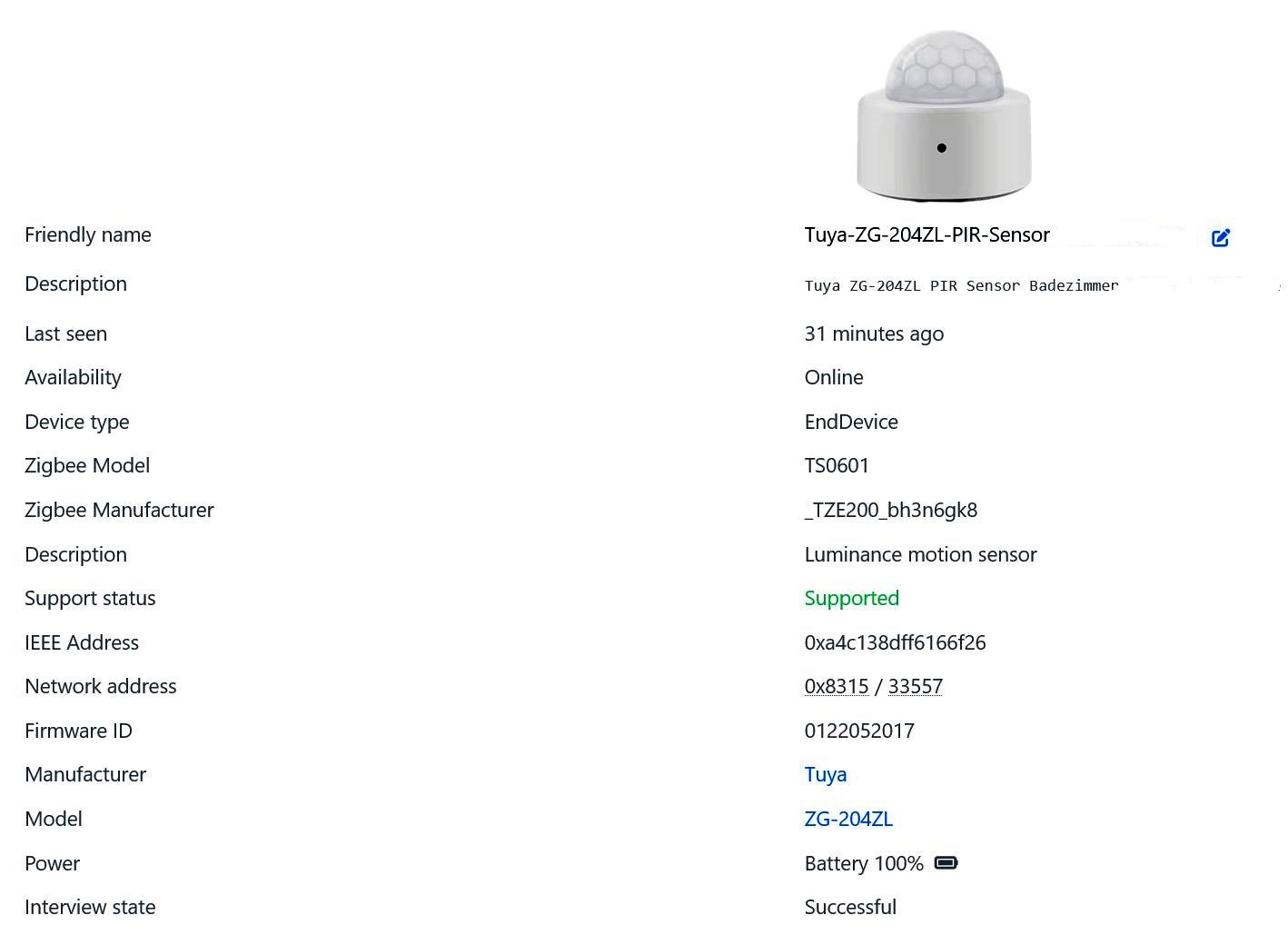
Task: Click the Firmware ID value 0122052017
Action: [859, 731]
